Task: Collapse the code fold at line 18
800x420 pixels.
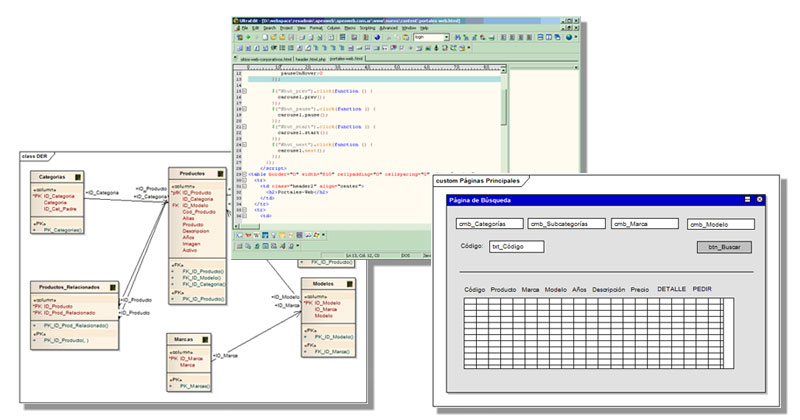Action: (x=244, y=109)
